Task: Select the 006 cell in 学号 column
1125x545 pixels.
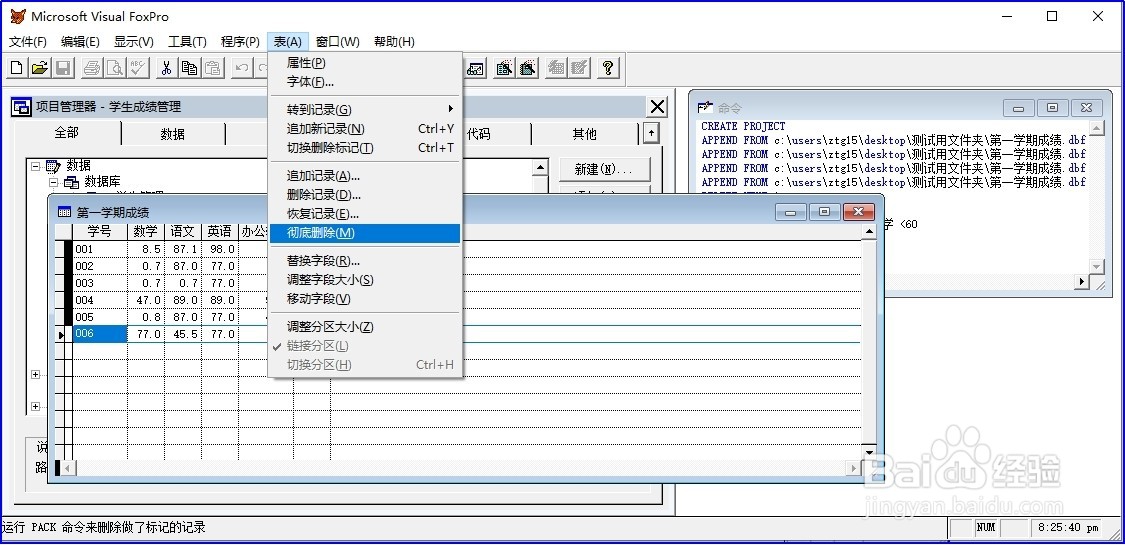Action: click(100, 333)
